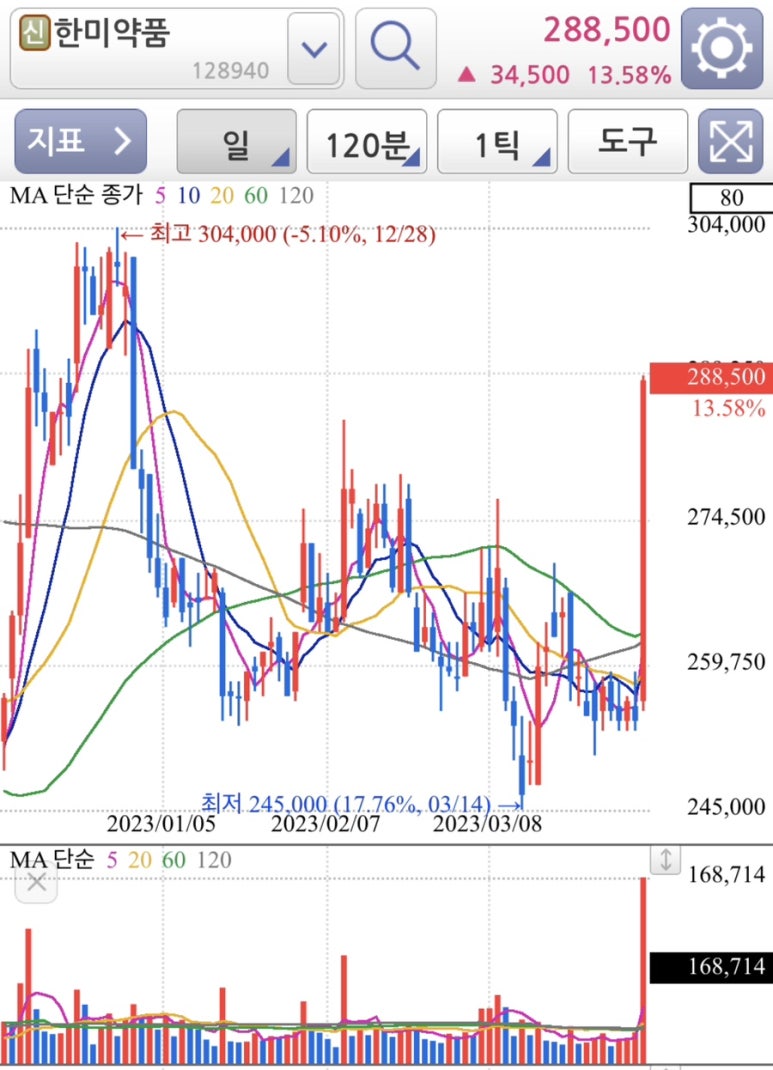Select the MA 10 legend value
The image size is (773, 1070).
tap(188, 196)
